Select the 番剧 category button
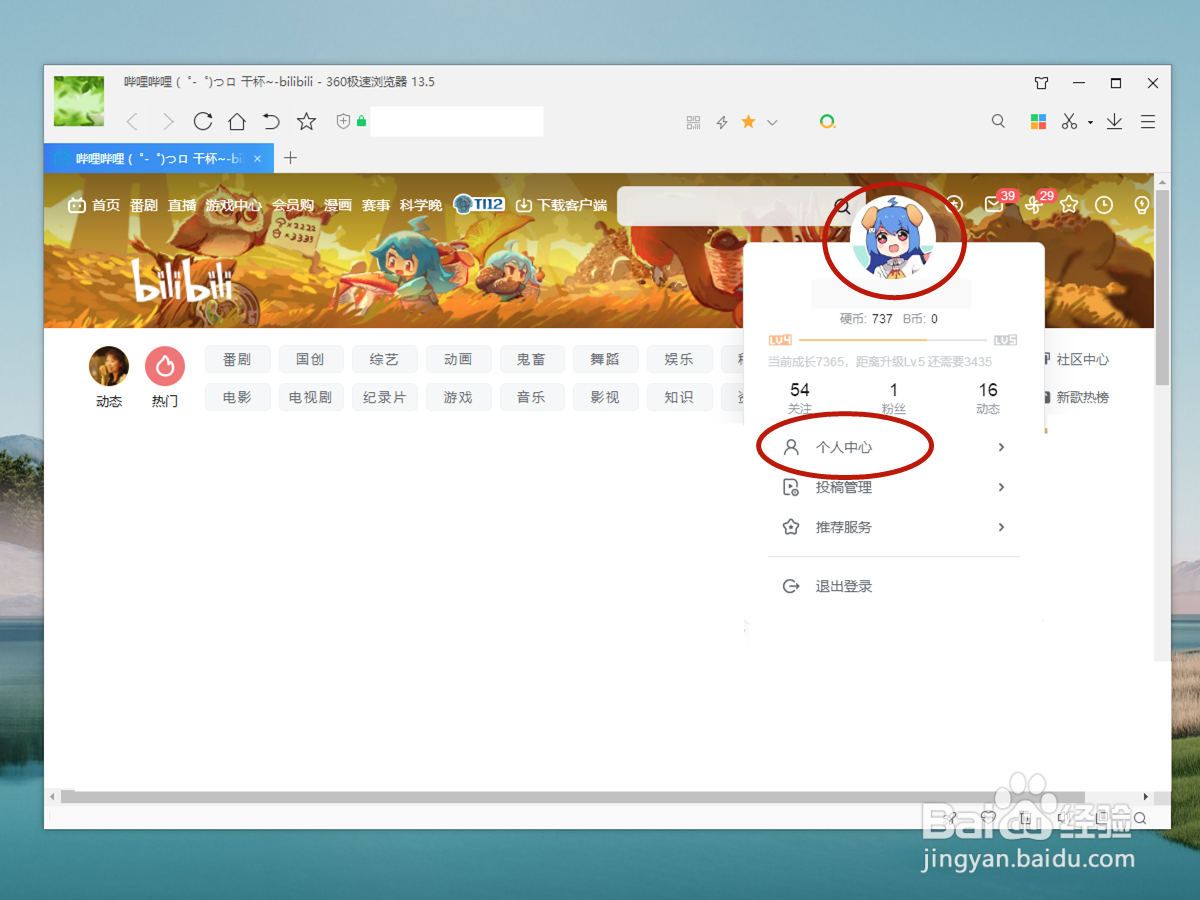The width and height of the screenshot is (1200, 900). point(237,359)
